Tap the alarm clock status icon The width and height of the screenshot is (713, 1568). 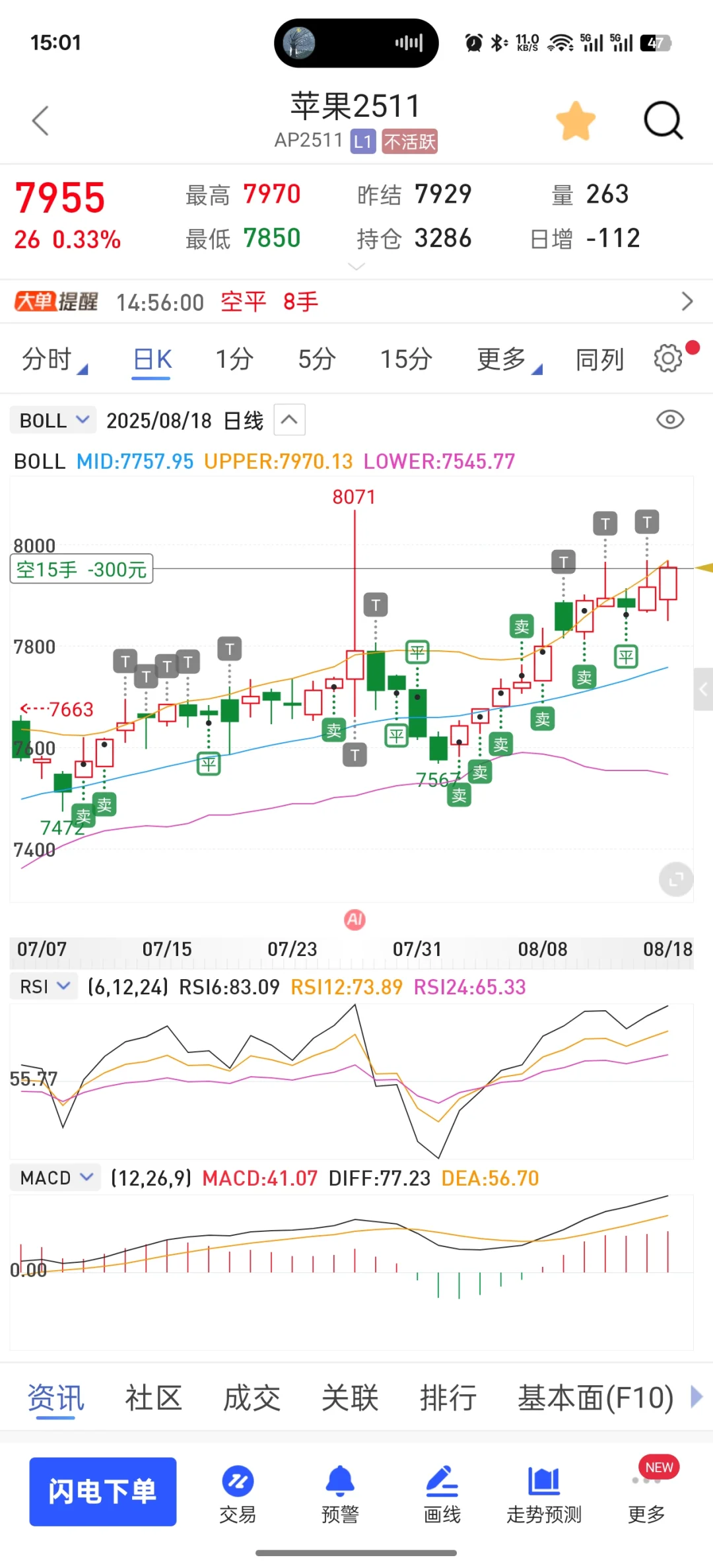[x=473, y=43]
